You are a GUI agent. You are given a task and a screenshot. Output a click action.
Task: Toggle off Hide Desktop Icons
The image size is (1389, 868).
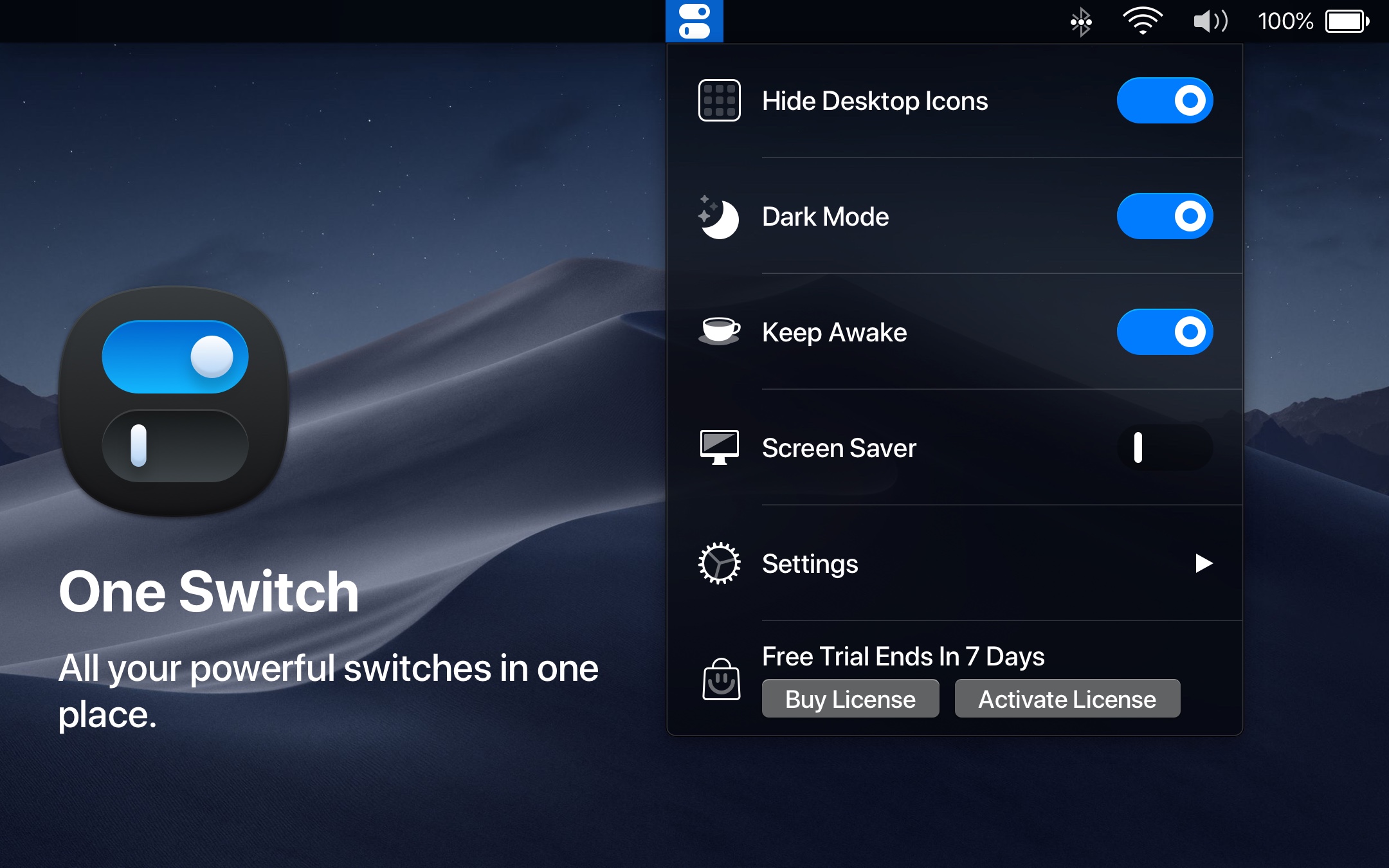[1165, 100]
